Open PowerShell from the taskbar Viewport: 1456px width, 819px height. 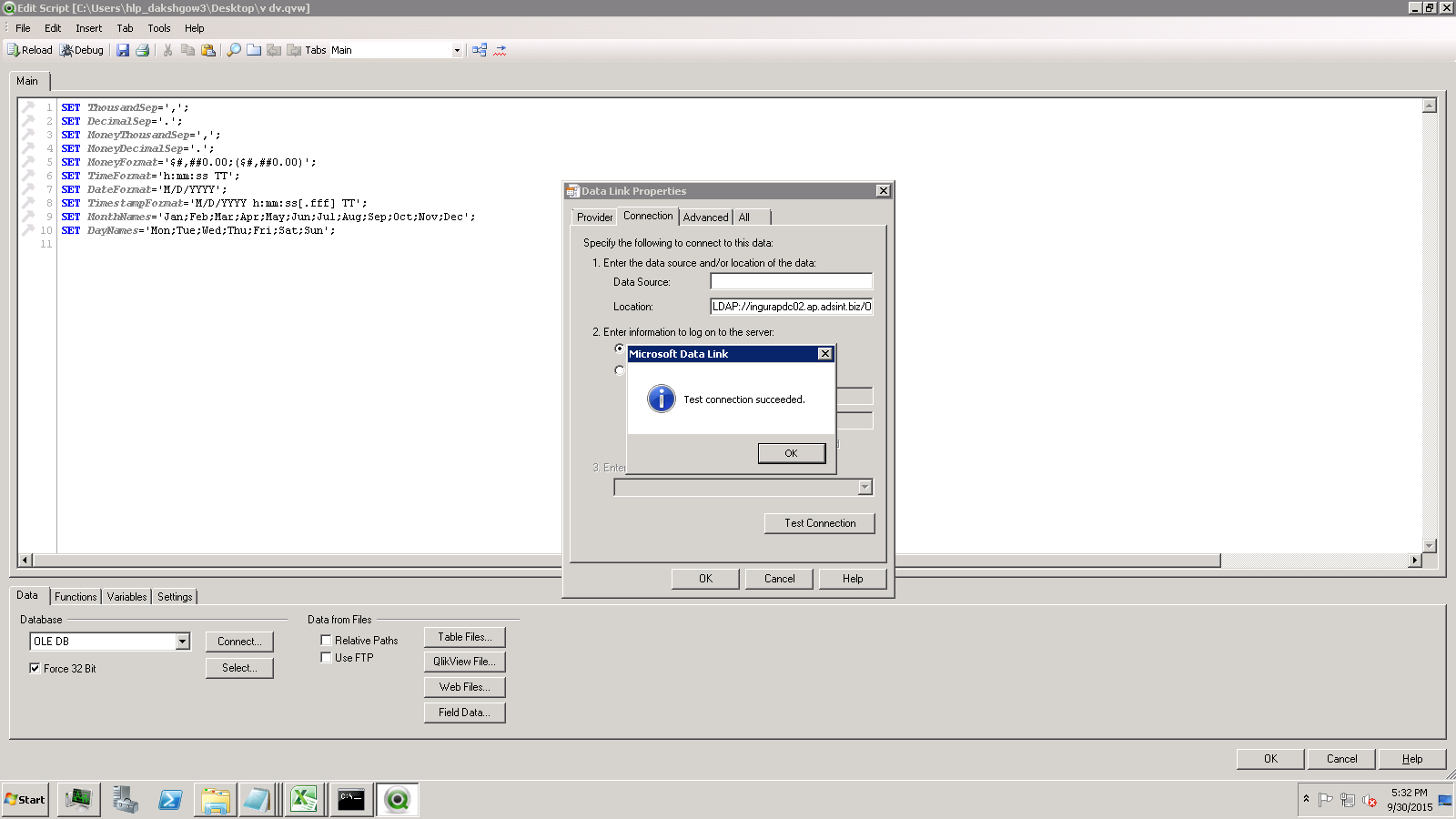pyautogui.click(x=170, y=800)
